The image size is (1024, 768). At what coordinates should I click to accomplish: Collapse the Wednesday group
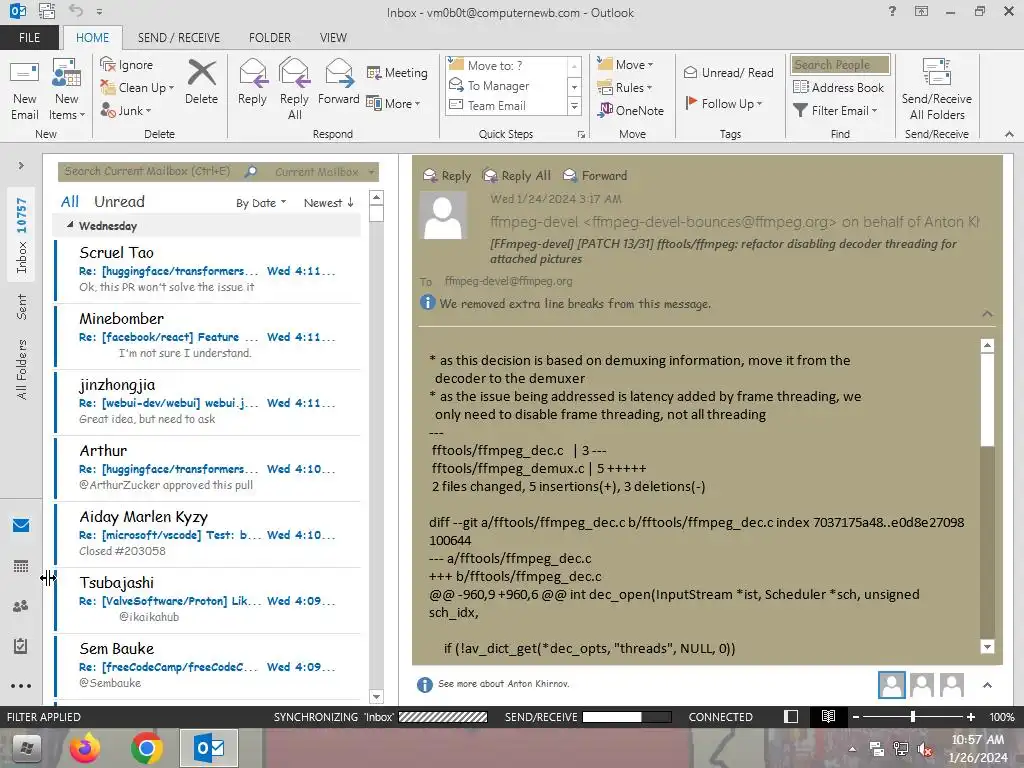70,225
